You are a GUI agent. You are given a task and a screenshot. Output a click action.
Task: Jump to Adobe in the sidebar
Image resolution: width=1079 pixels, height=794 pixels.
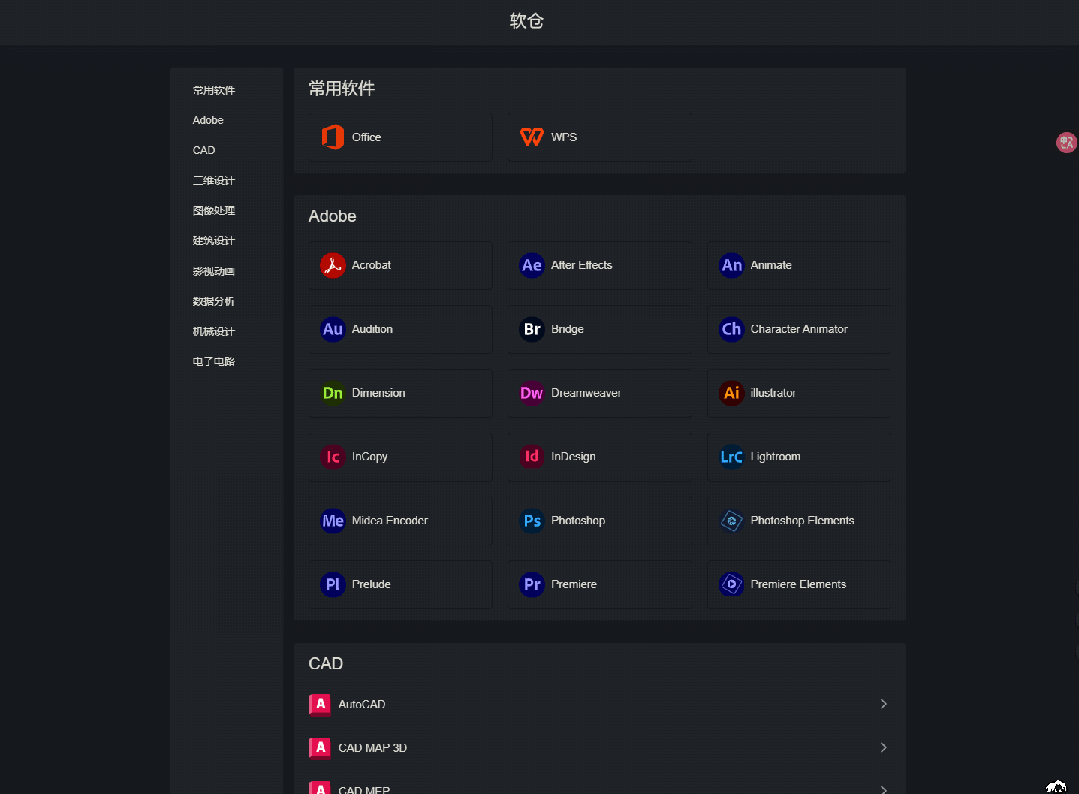click(208, 120)
